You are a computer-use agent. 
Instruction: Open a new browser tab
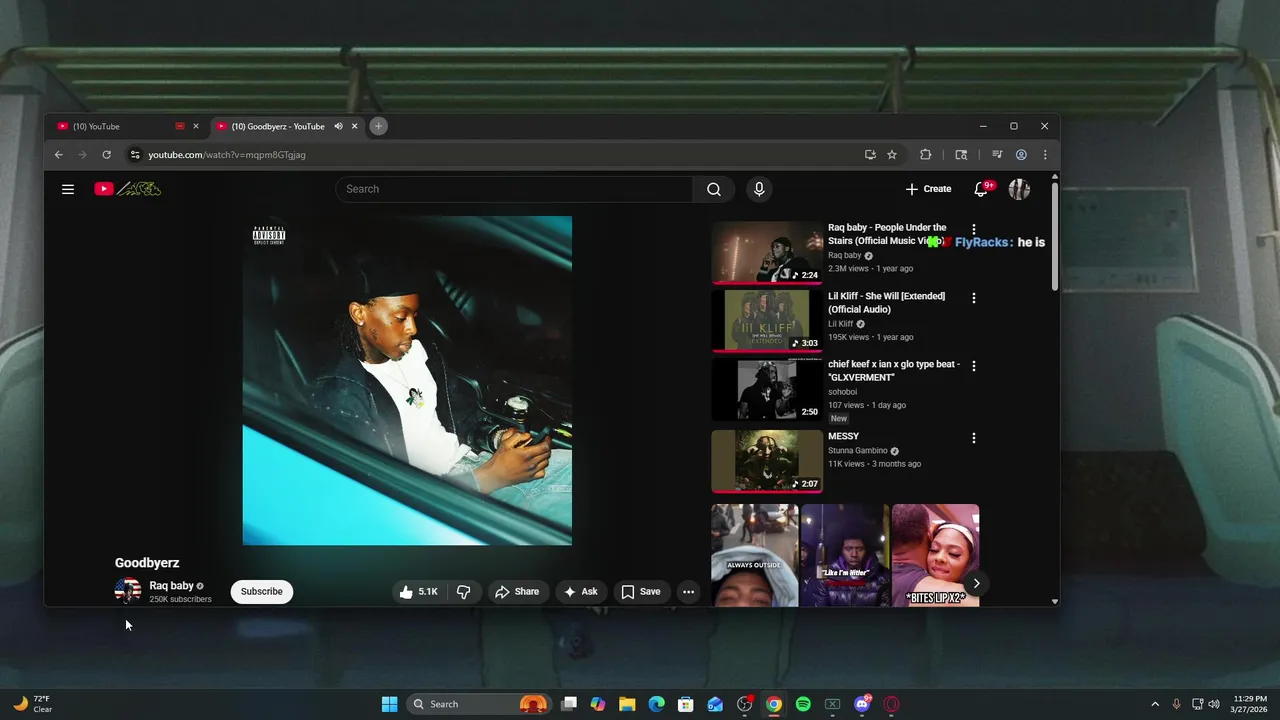tap(378, 126)
